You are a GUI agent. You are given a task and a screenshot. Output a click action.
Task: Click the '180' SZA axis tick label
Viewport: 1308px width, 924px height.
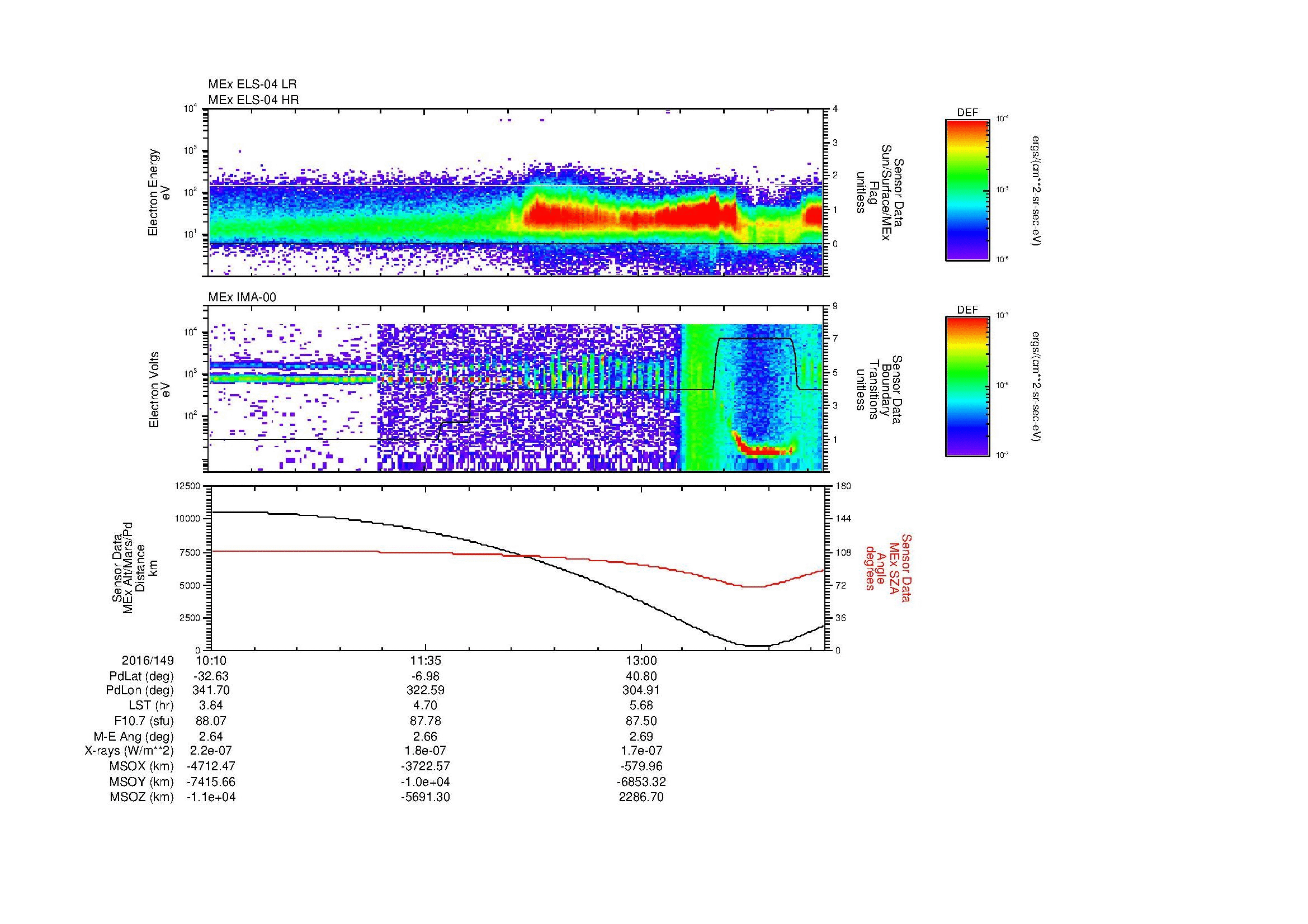click(x=844, y=486)
